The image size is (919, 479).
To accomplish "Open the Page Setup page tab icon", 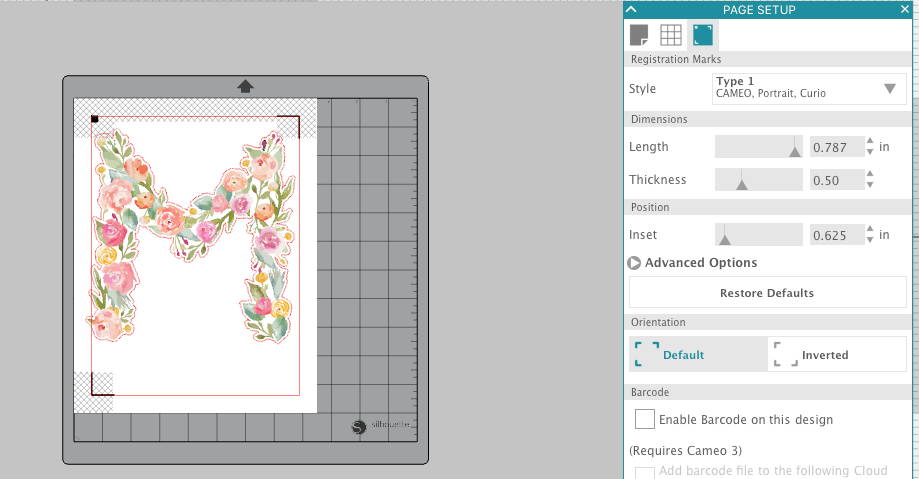I will pos(639,35).
